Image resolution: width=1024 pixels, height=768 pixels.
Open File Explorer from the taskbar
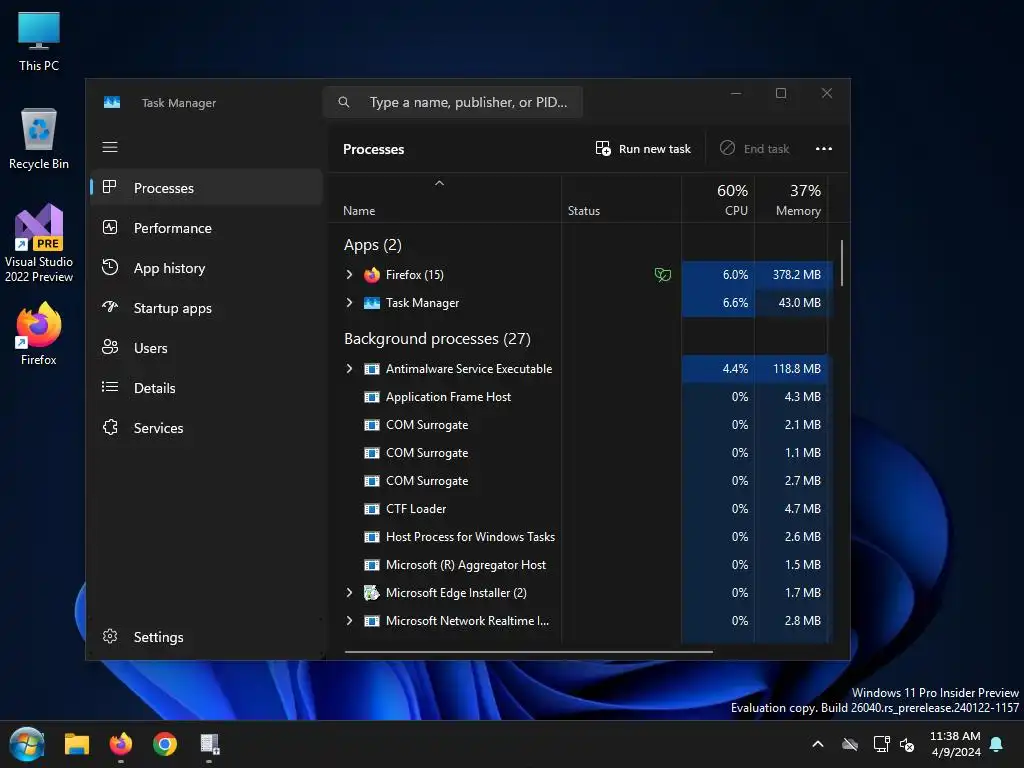76,744
